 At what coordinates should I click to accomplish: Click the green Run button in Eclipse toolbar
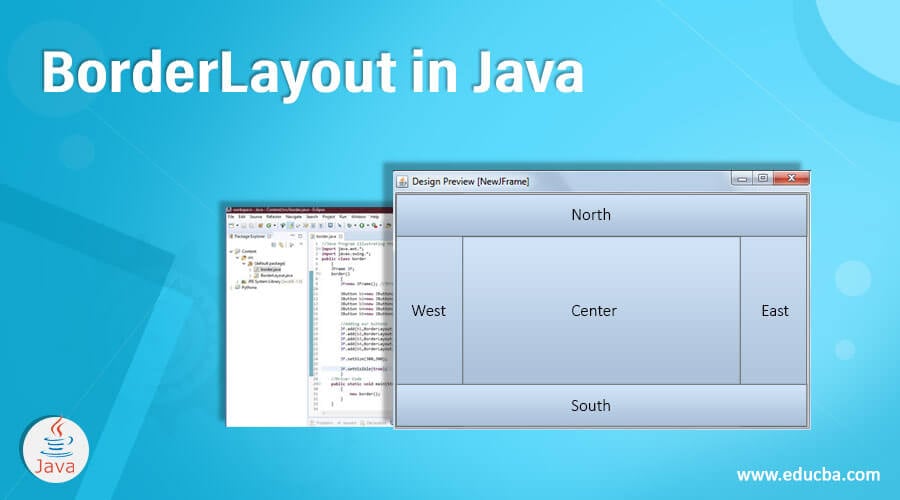(362, 226)
